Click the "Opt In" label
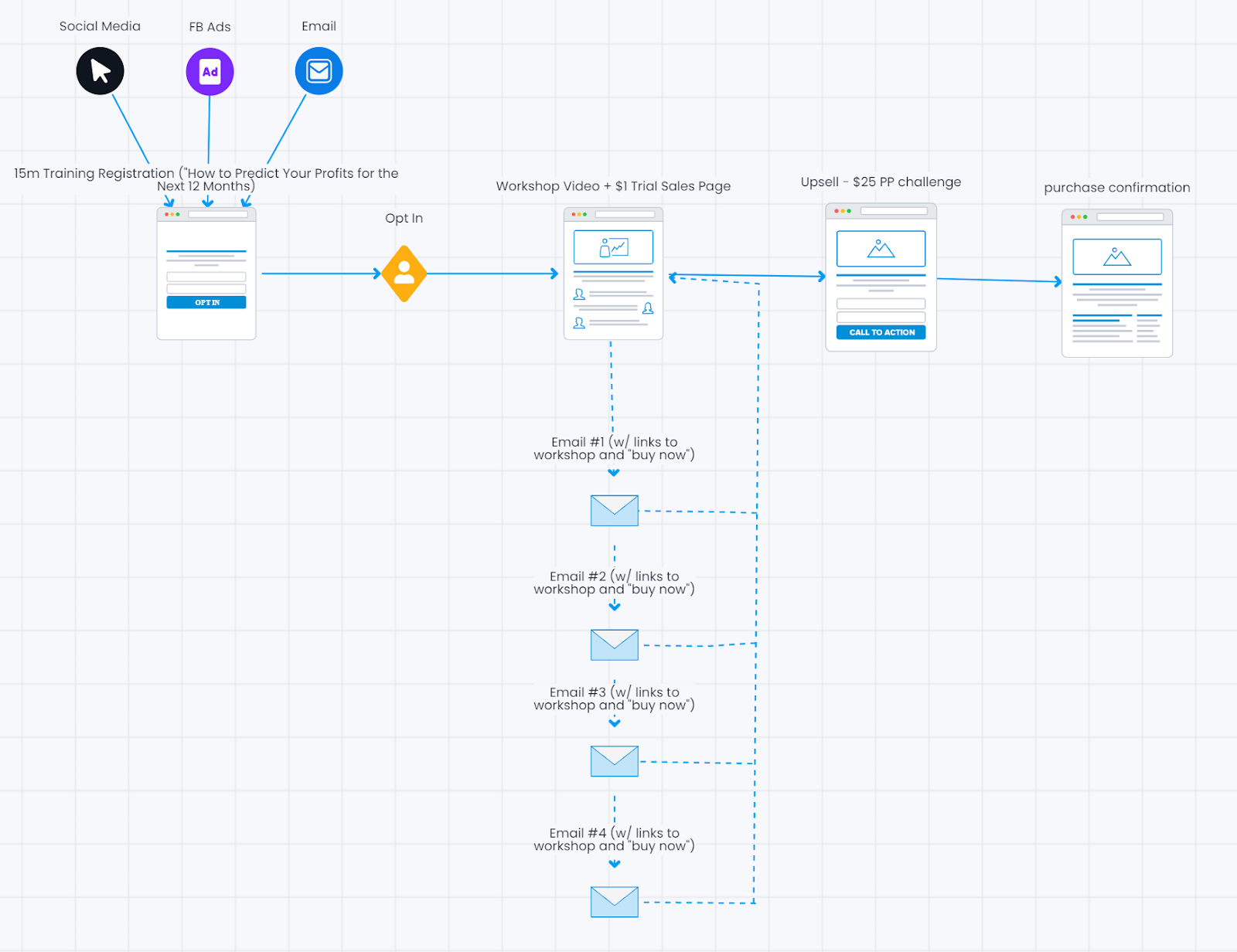 pos(404,219)
